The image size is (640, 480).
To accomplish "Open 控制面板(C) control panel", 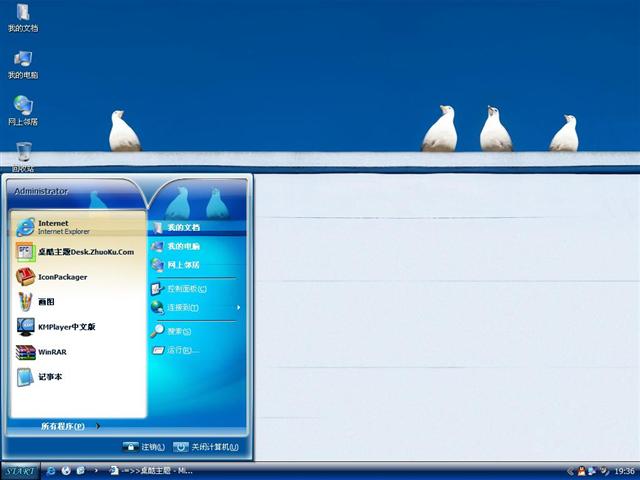I will point(187,288).
